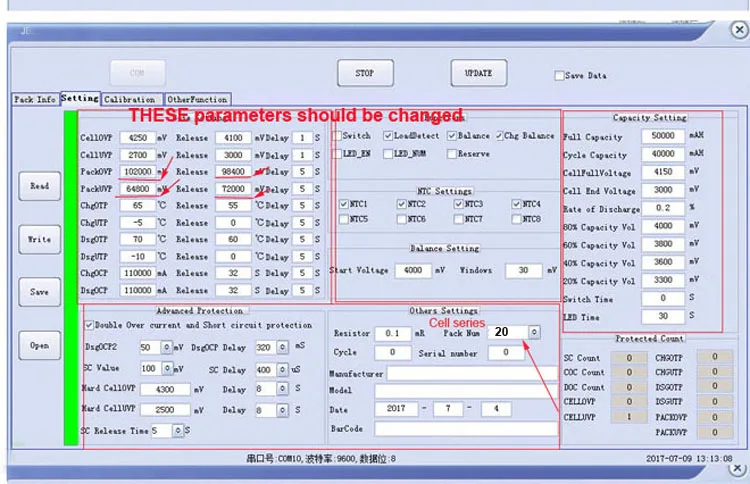Screen dimensions: 750x484
Task: Click the Resistor field 0.1
Action: click(393, 333)
